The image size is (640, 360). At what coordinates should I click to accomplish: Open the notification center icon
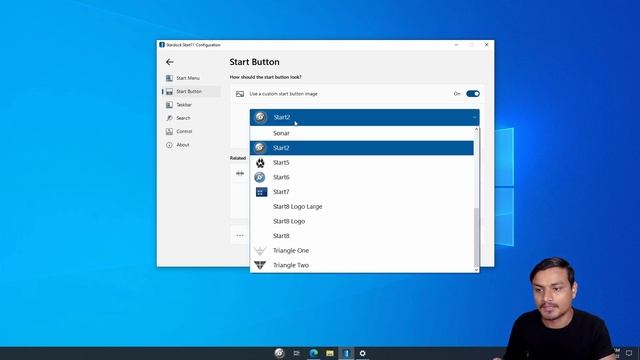click(629, 353)
